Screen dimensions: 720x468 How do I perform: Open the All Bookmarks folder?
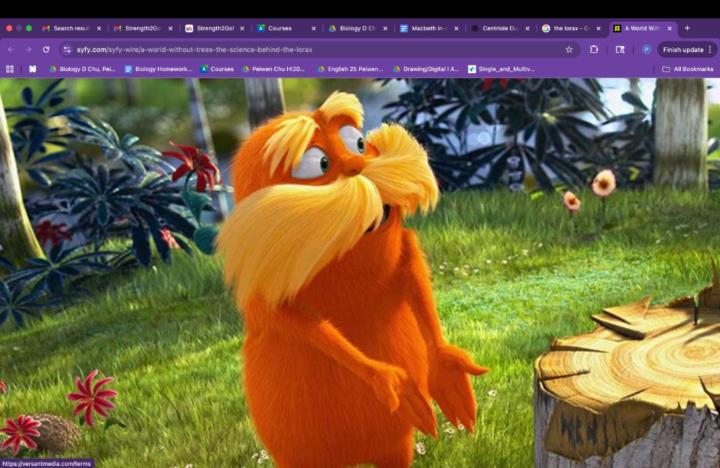688,69
